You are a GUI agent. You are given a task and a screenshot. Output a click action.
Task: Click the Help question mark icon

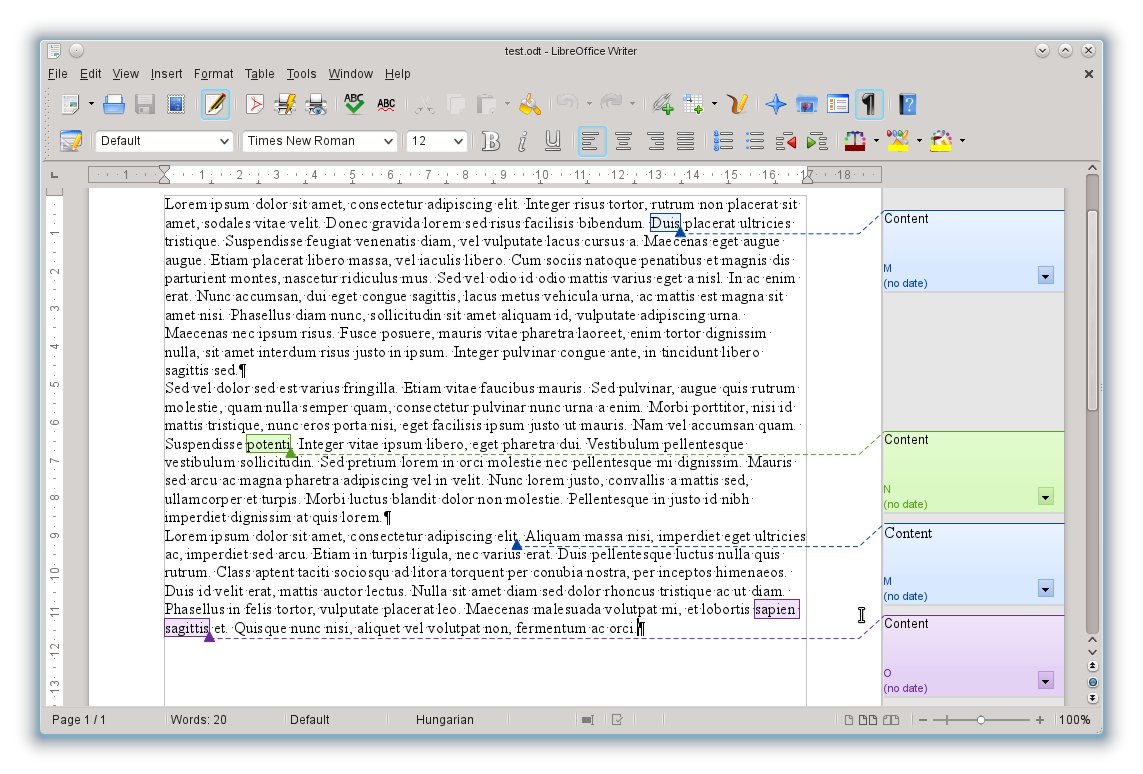click(908, 104)
